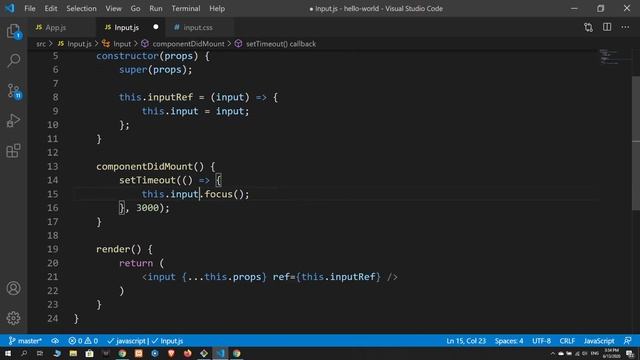Switch to the input.css tab
This screenshot has width=640, height=360.
click(x=198, y=27)
